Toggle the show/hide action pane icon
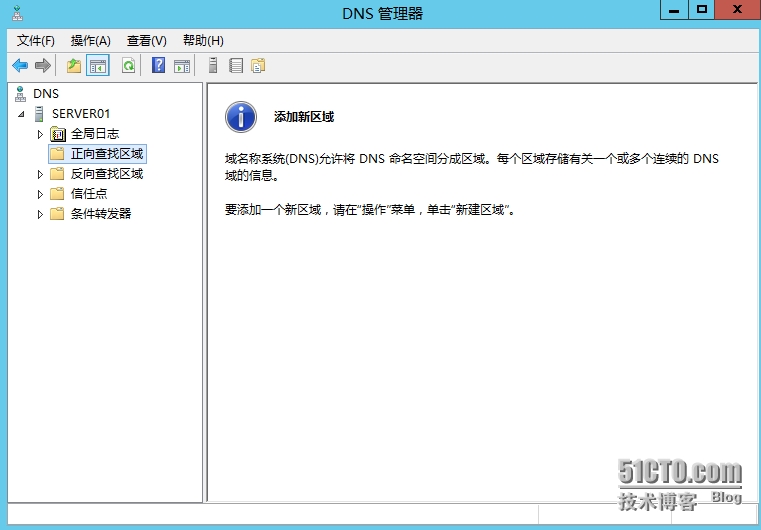 coord(182,66)
